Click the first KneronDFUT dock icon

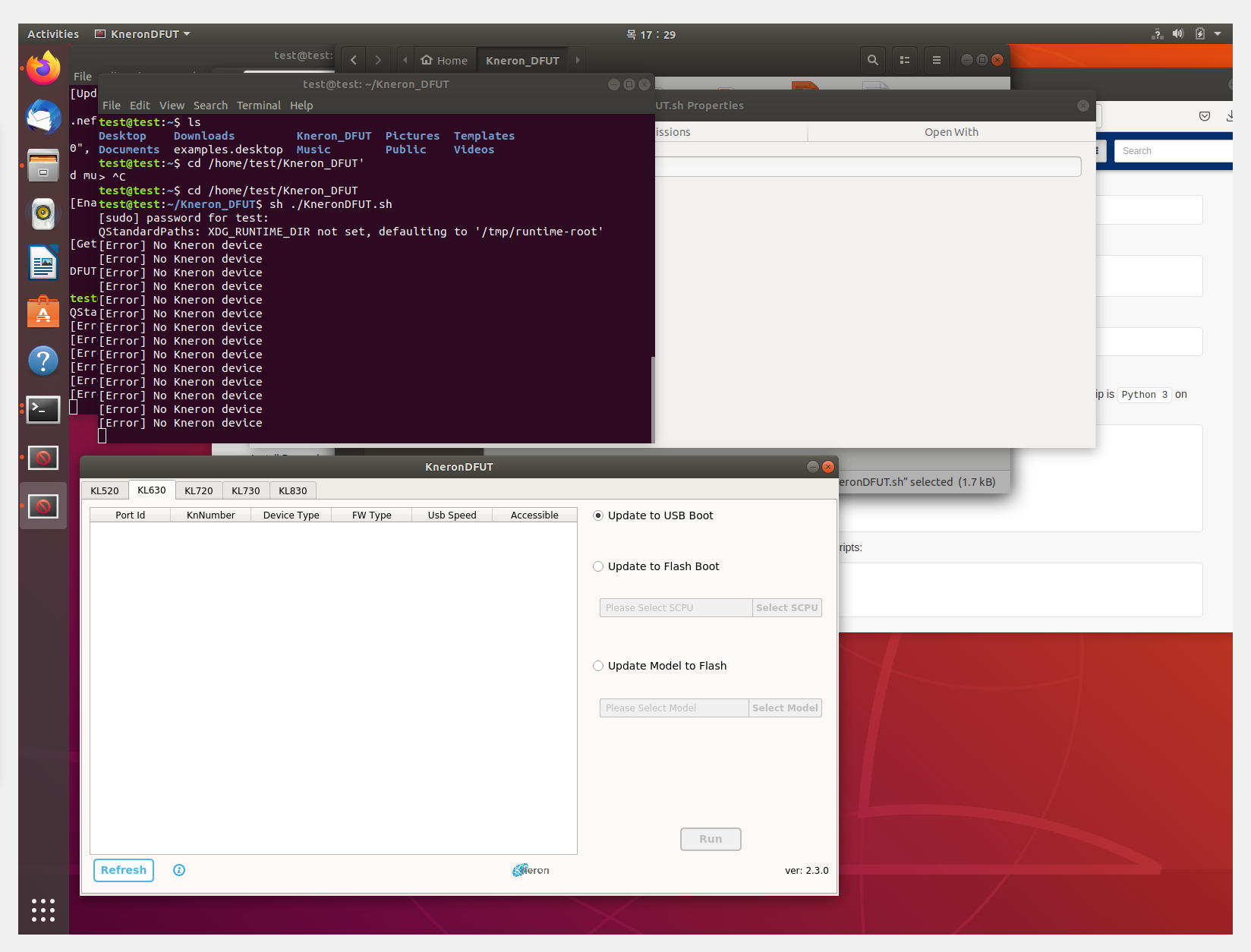click(43, 458)
